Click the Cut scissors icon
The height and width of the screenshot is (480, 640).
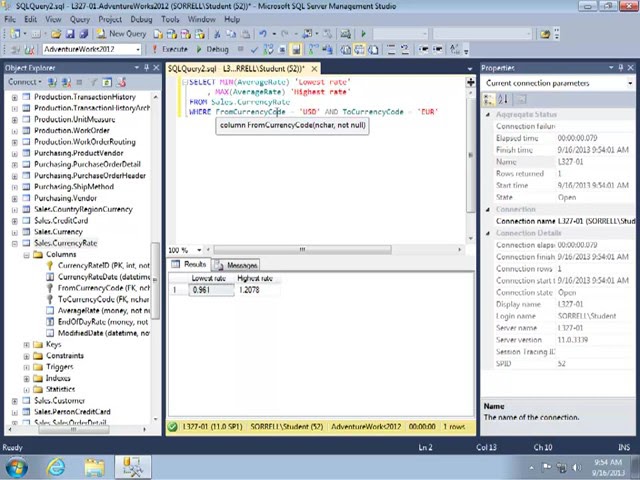point(218,34)
